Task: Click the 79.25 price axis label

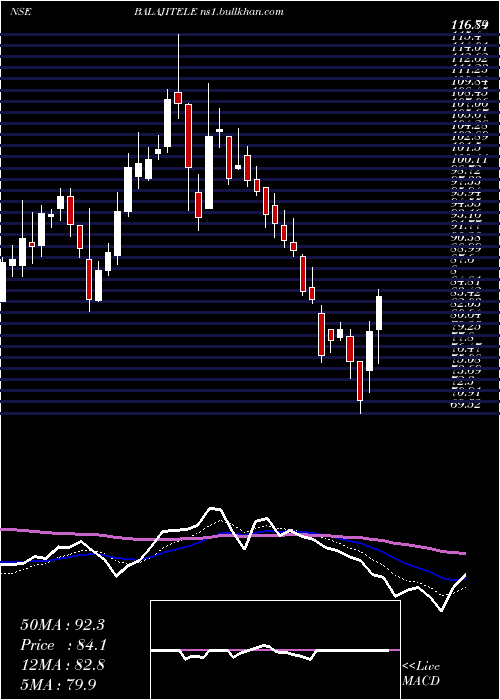Action: click(466, 327)
